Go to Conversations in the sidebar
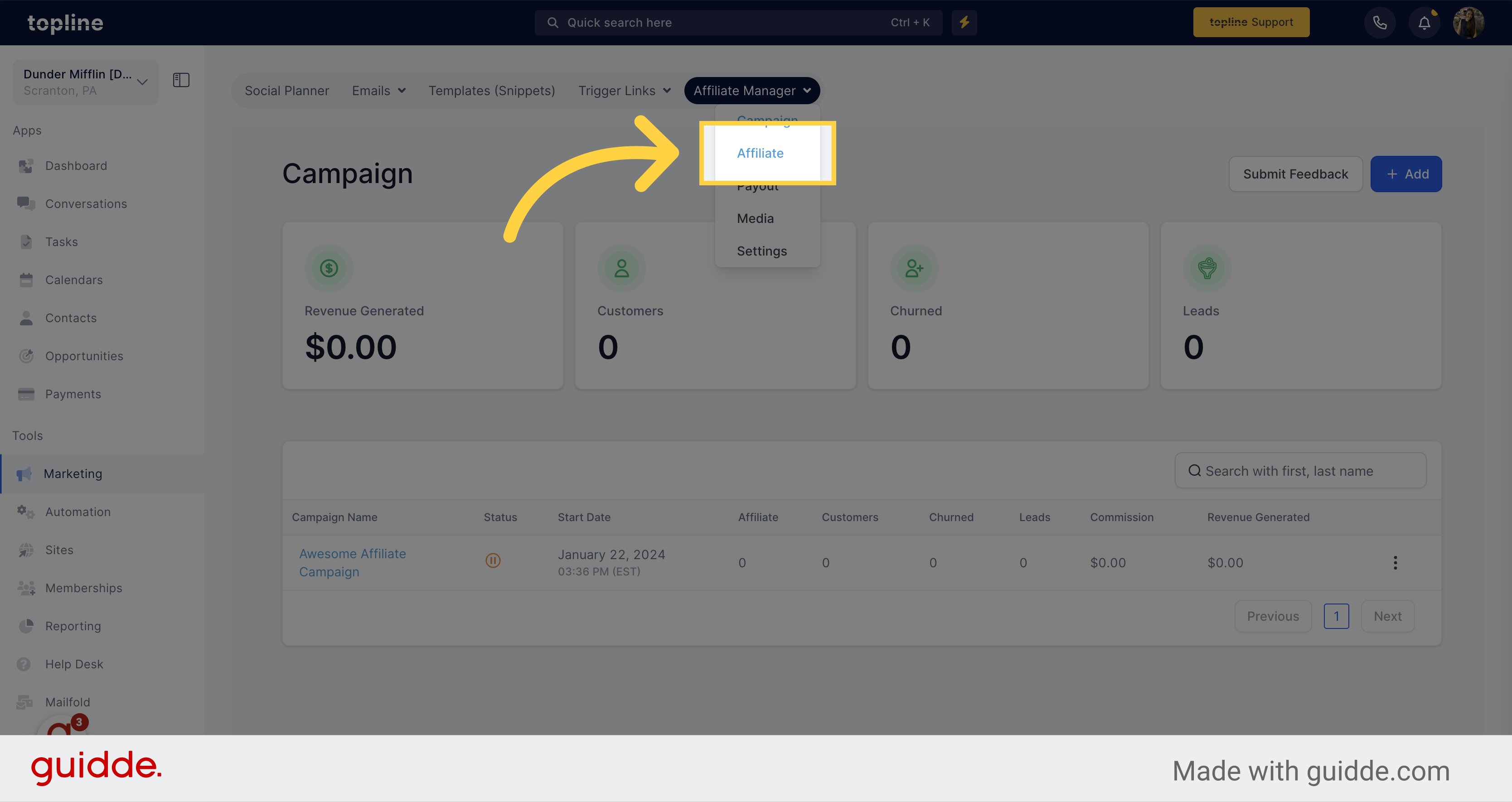The height and width of the screenshot is (802, 1512). click(86, 204)
